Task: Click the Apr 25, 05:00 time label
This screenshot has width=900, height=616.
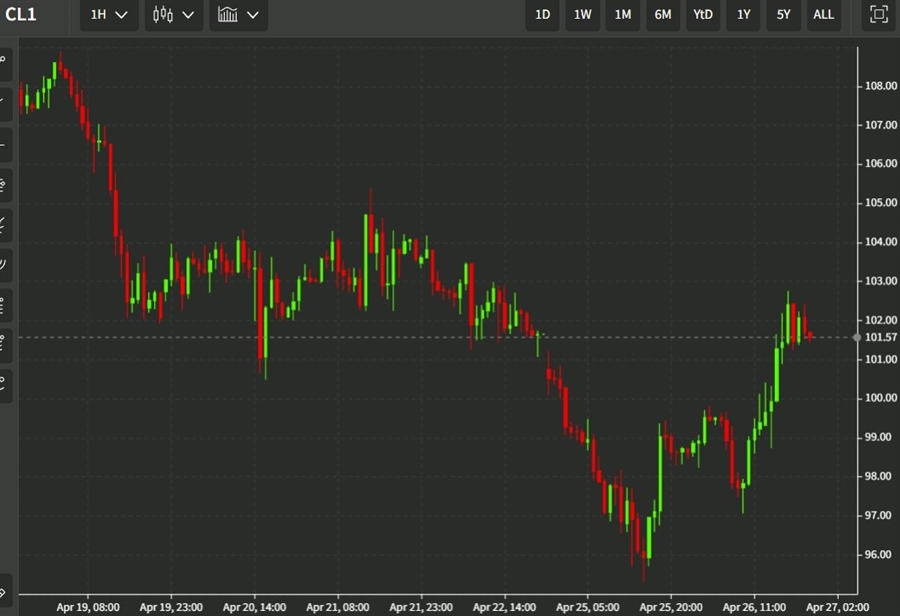Action: [588, 607]
